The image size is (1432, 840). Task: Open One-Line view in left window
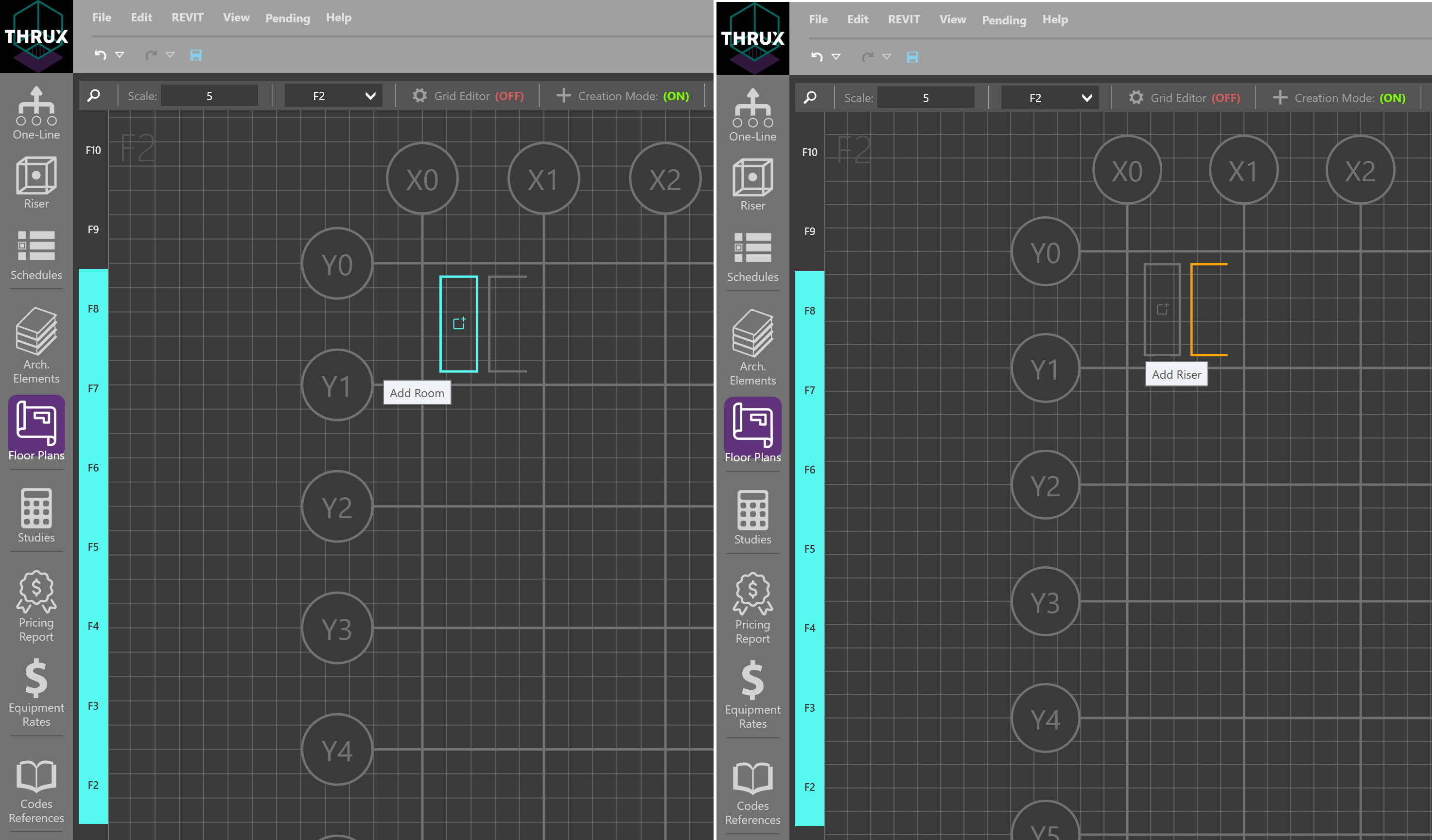click(36, 113)
